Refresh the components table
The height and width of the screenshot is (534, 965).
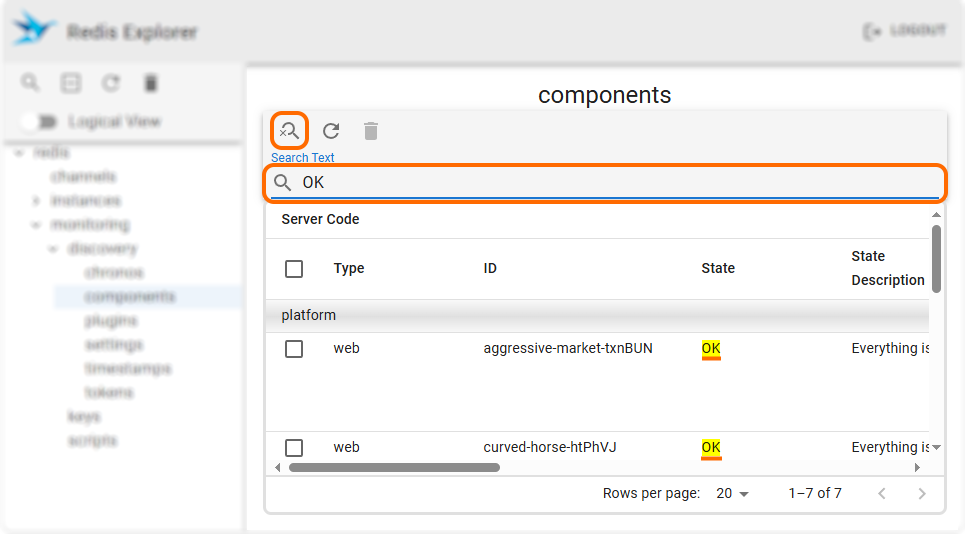331,131
